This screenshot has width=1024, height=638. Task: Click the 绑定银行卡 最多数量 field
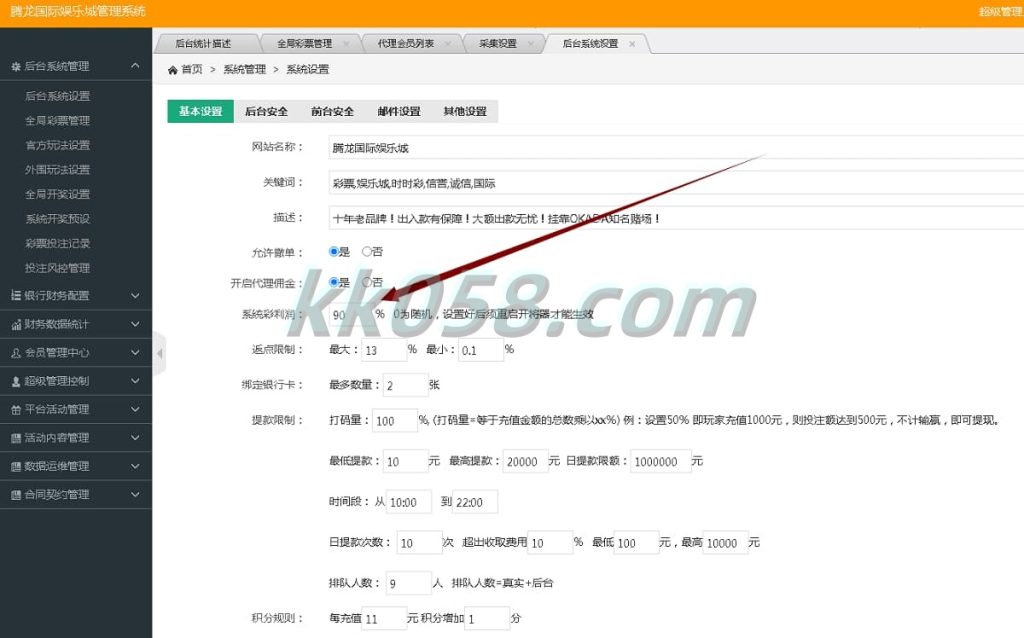[x=406, y=385]
